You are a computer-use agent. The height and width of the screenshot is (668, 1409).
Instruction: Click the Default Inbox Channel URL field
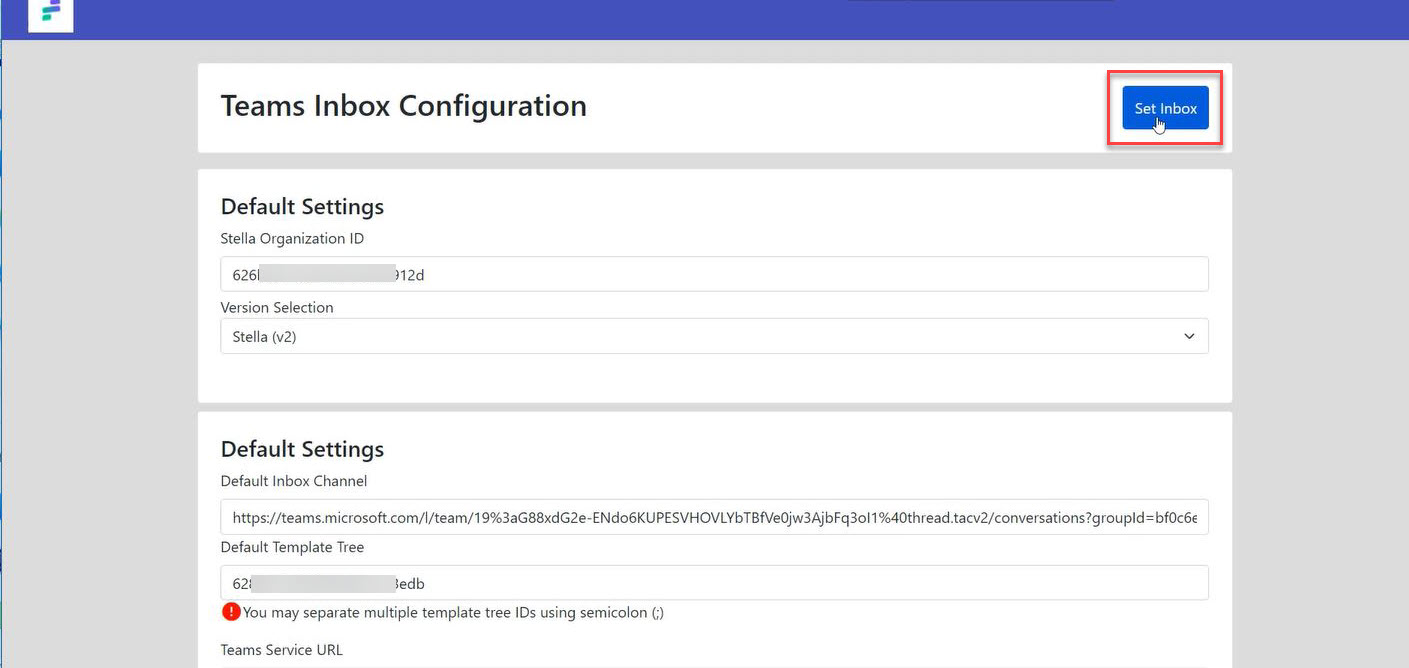[714, 517]
